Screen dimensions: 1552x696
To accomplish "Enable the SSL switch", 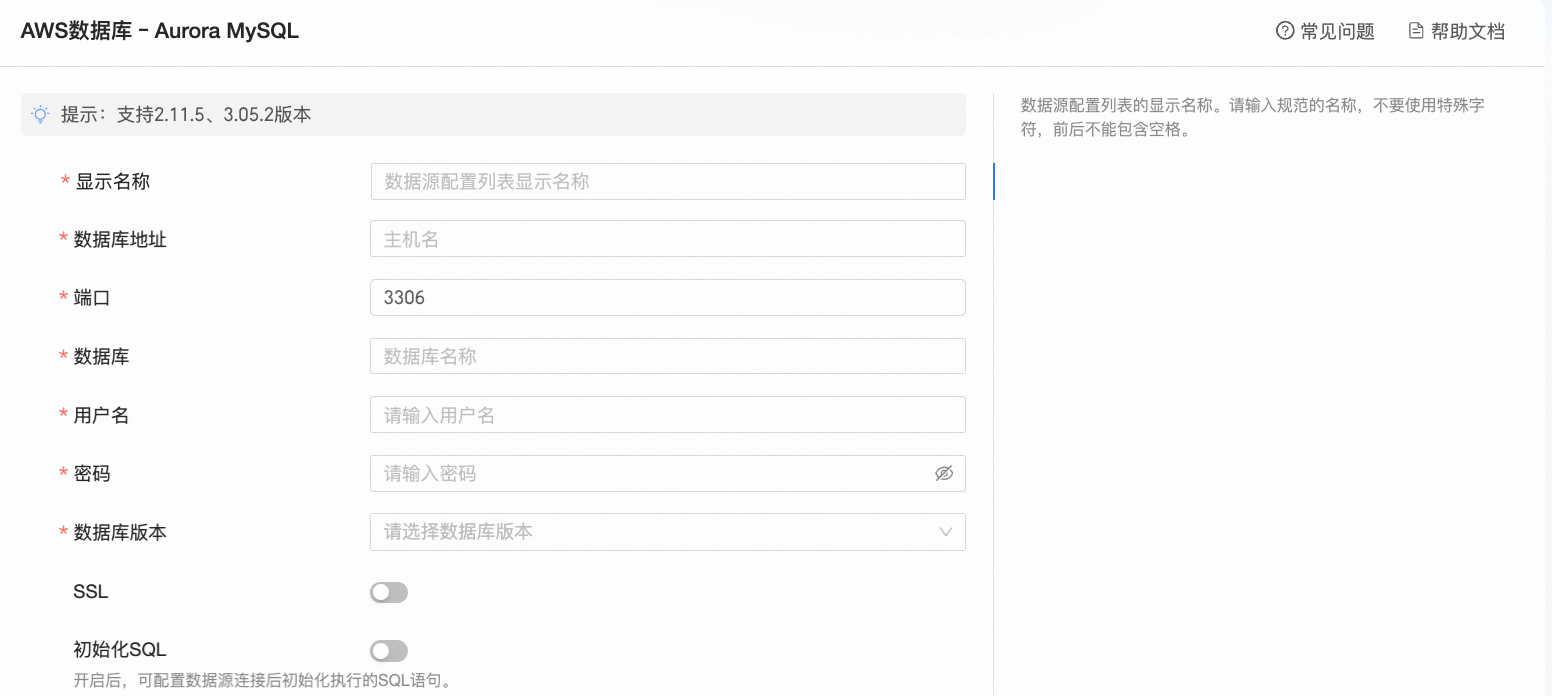I will (389, 592).
